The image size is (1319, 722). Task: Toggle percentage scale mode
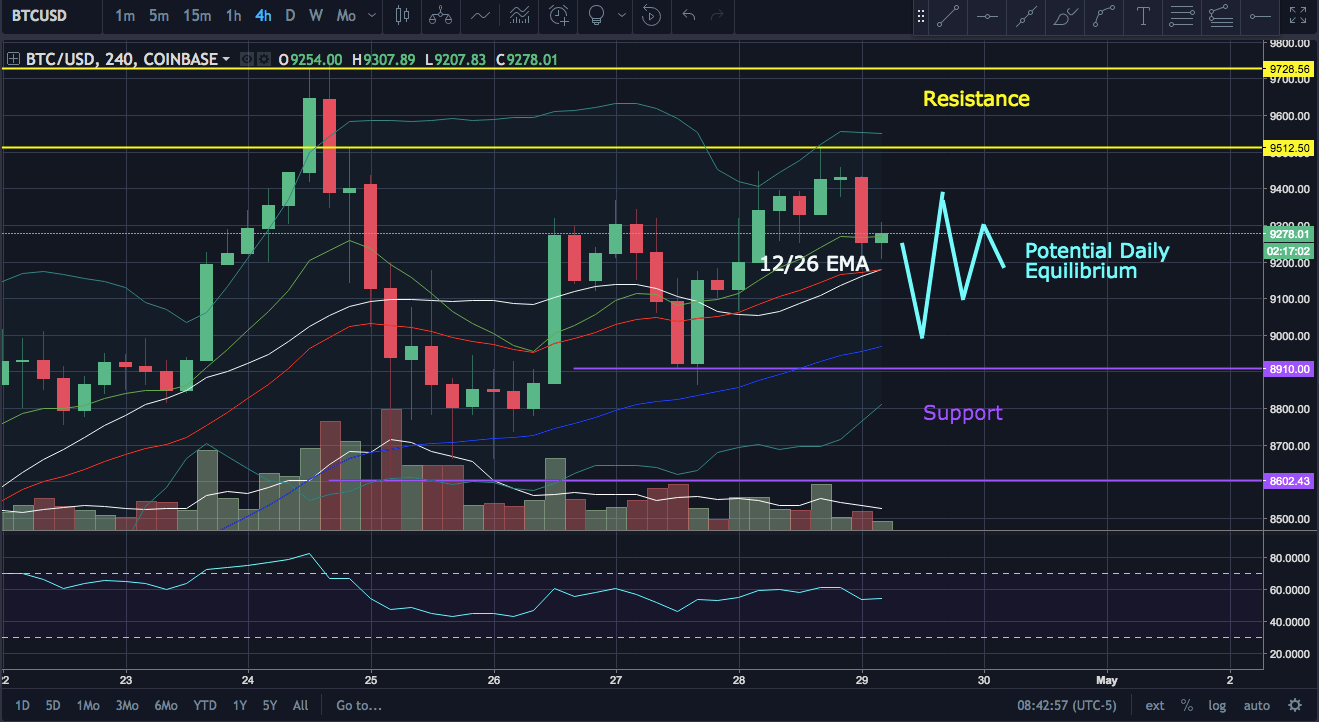[x=1187, y=705]
